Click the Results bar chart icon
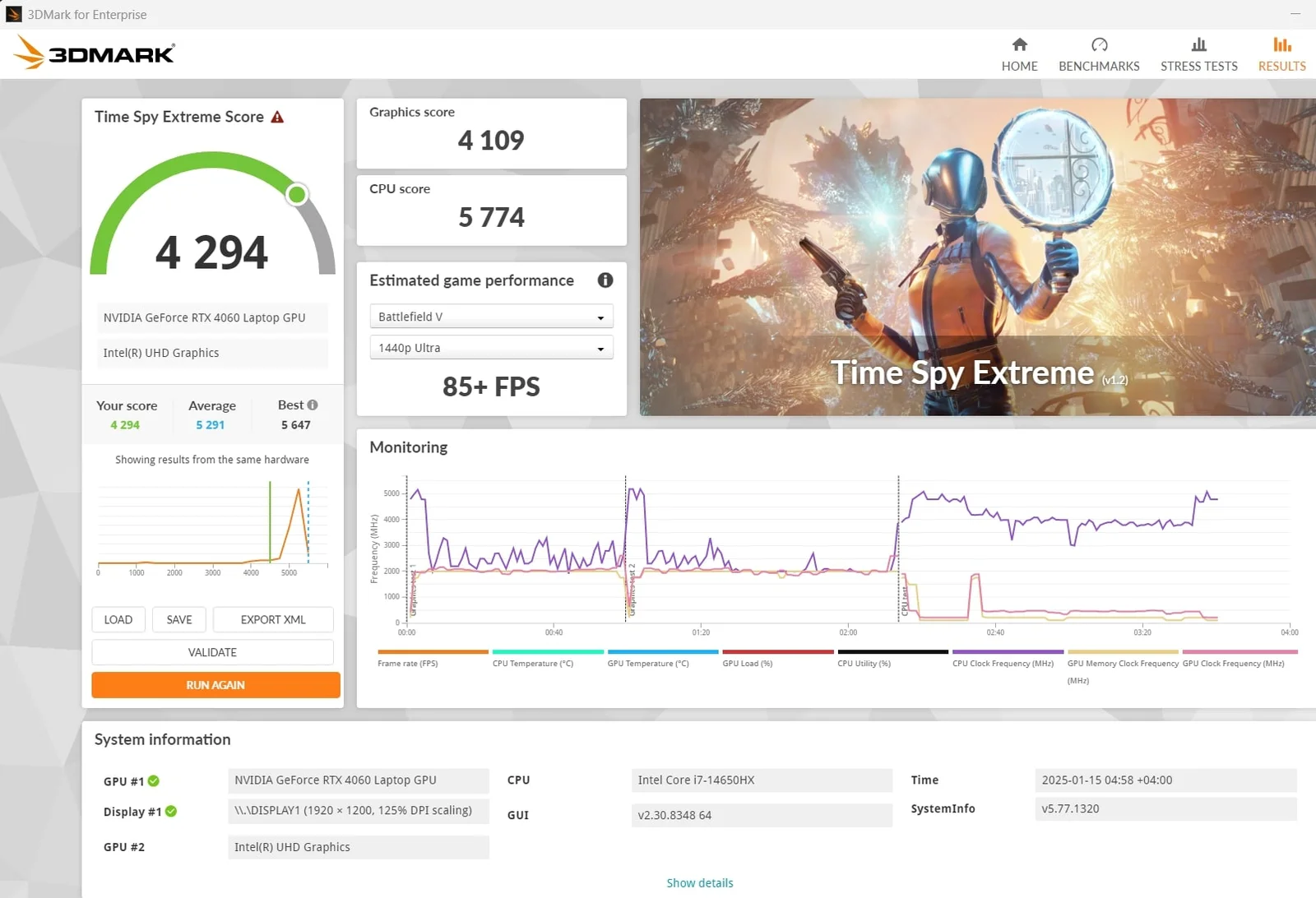The image size is (1316, 898). coord(1281,45)
